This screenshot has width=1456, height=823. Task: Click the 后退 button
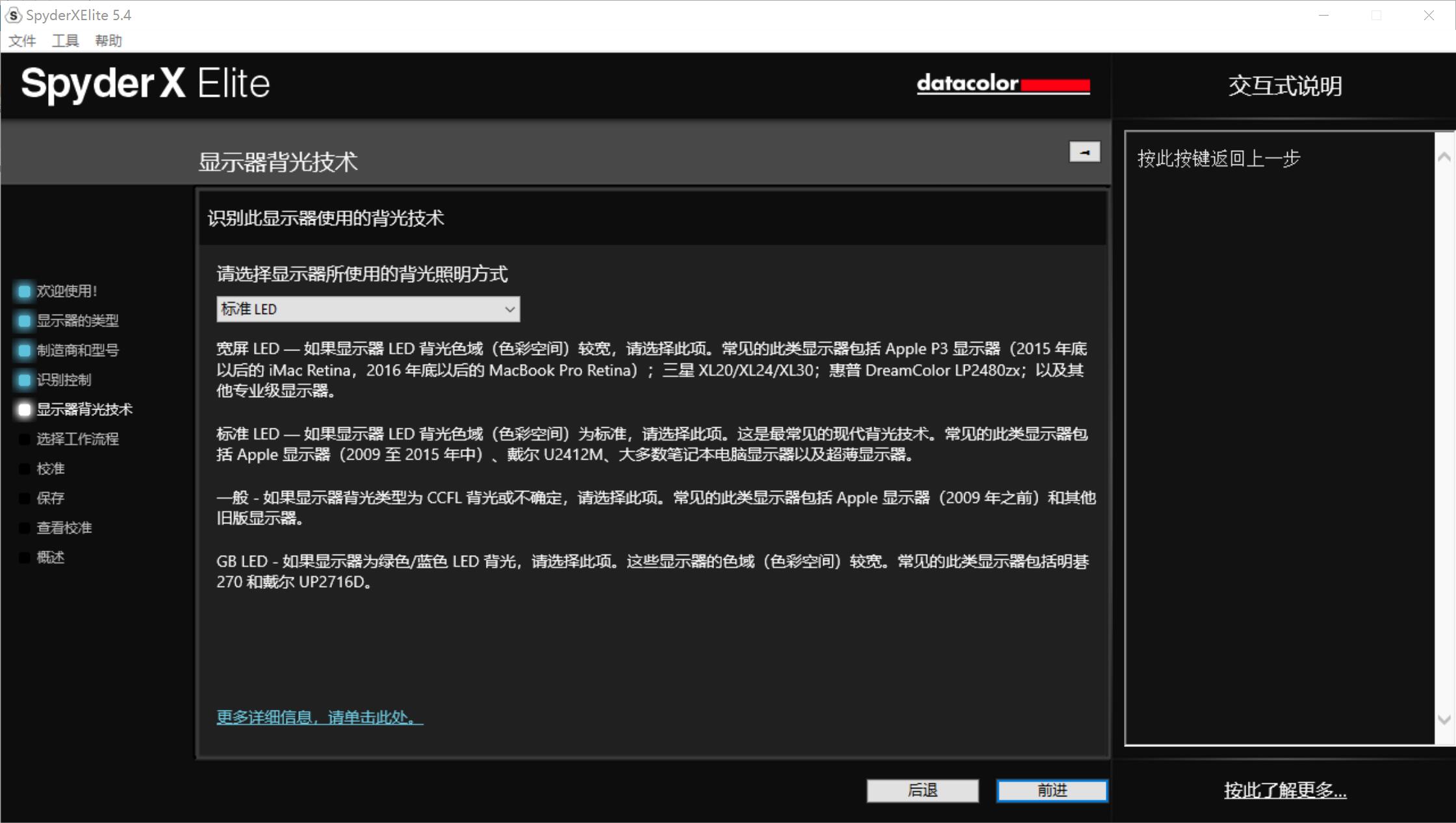(922, 790)
